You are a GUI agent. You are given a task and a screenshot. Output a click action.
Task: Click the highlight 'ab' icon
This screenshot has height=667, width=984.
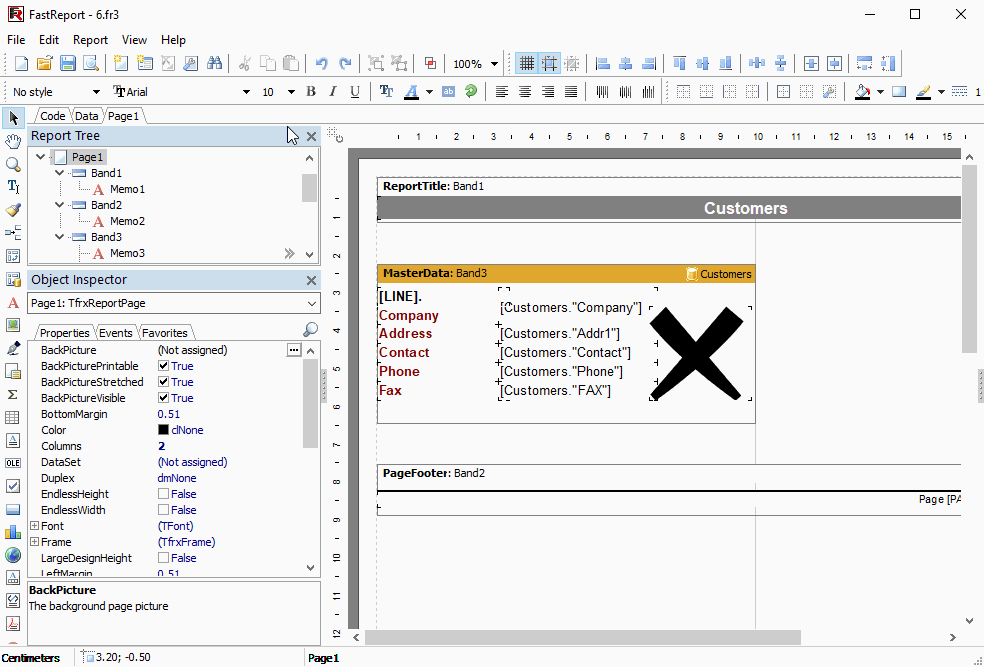448,92
